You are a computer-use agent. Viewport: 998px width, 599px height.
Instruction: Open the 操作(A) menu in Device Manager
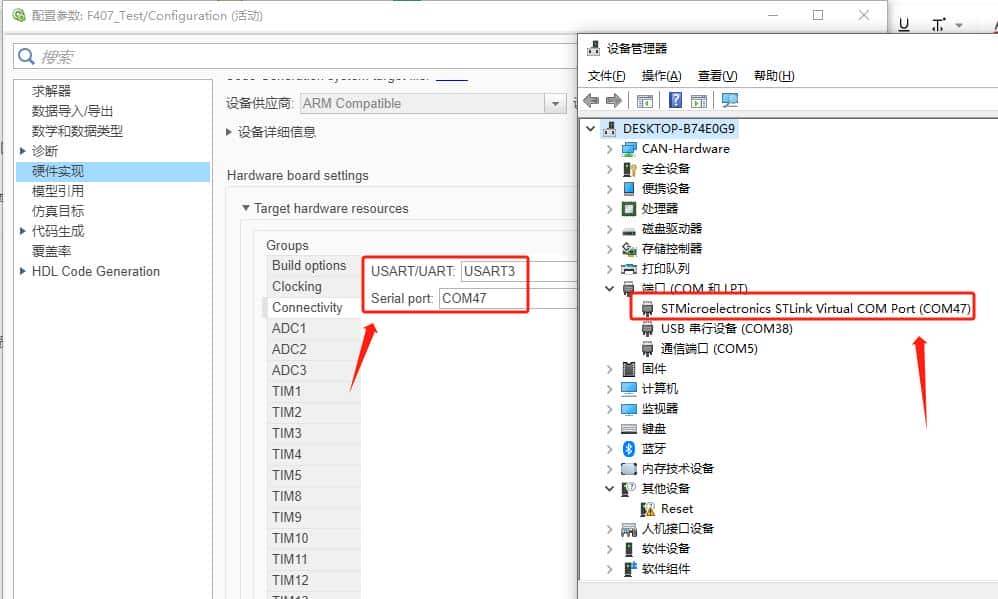point(661,75)
